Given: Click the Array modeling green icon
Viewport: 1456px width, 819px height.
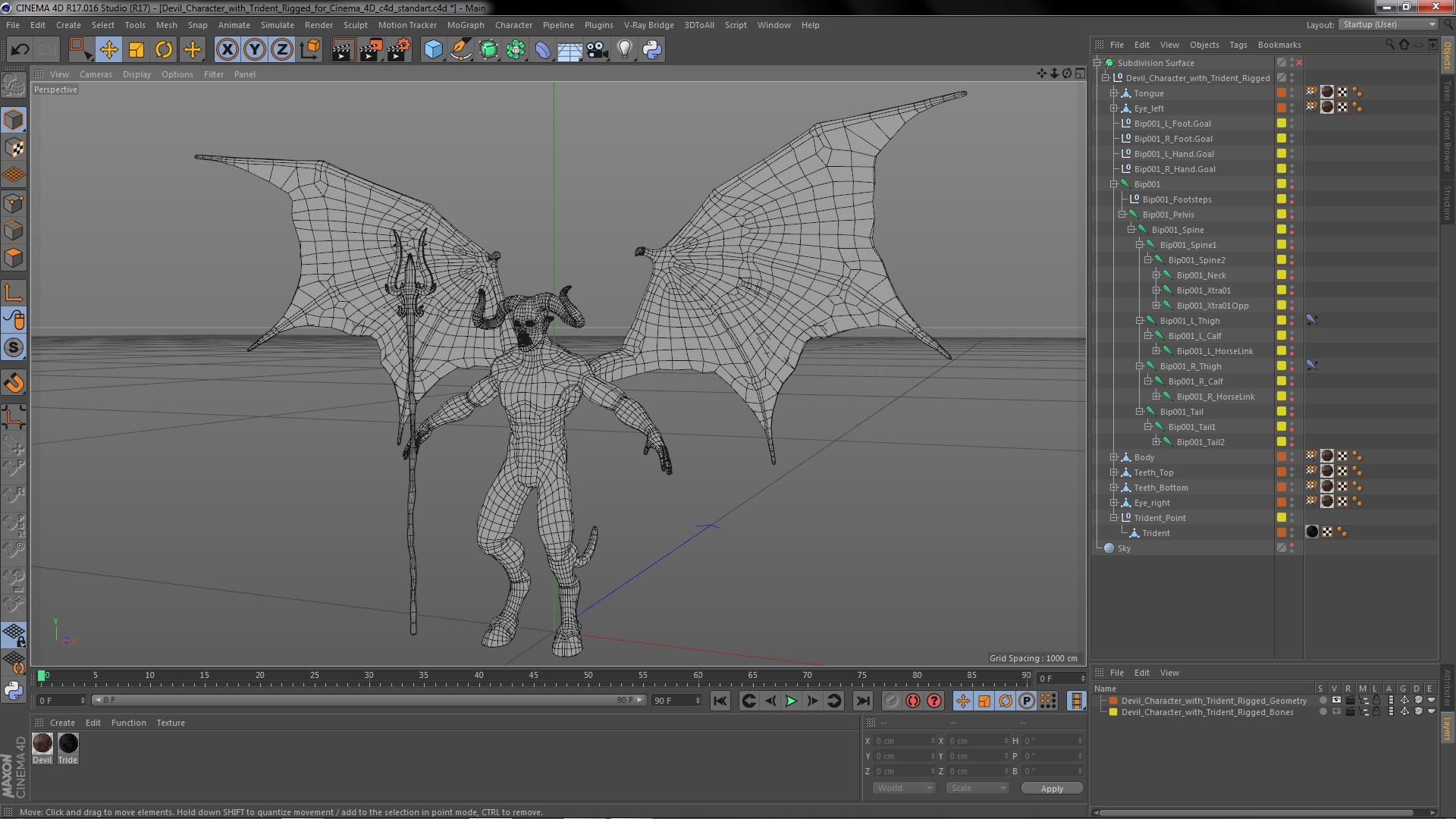Looking at the screenshot, I should pyautogui.click(x=516, y=50).
